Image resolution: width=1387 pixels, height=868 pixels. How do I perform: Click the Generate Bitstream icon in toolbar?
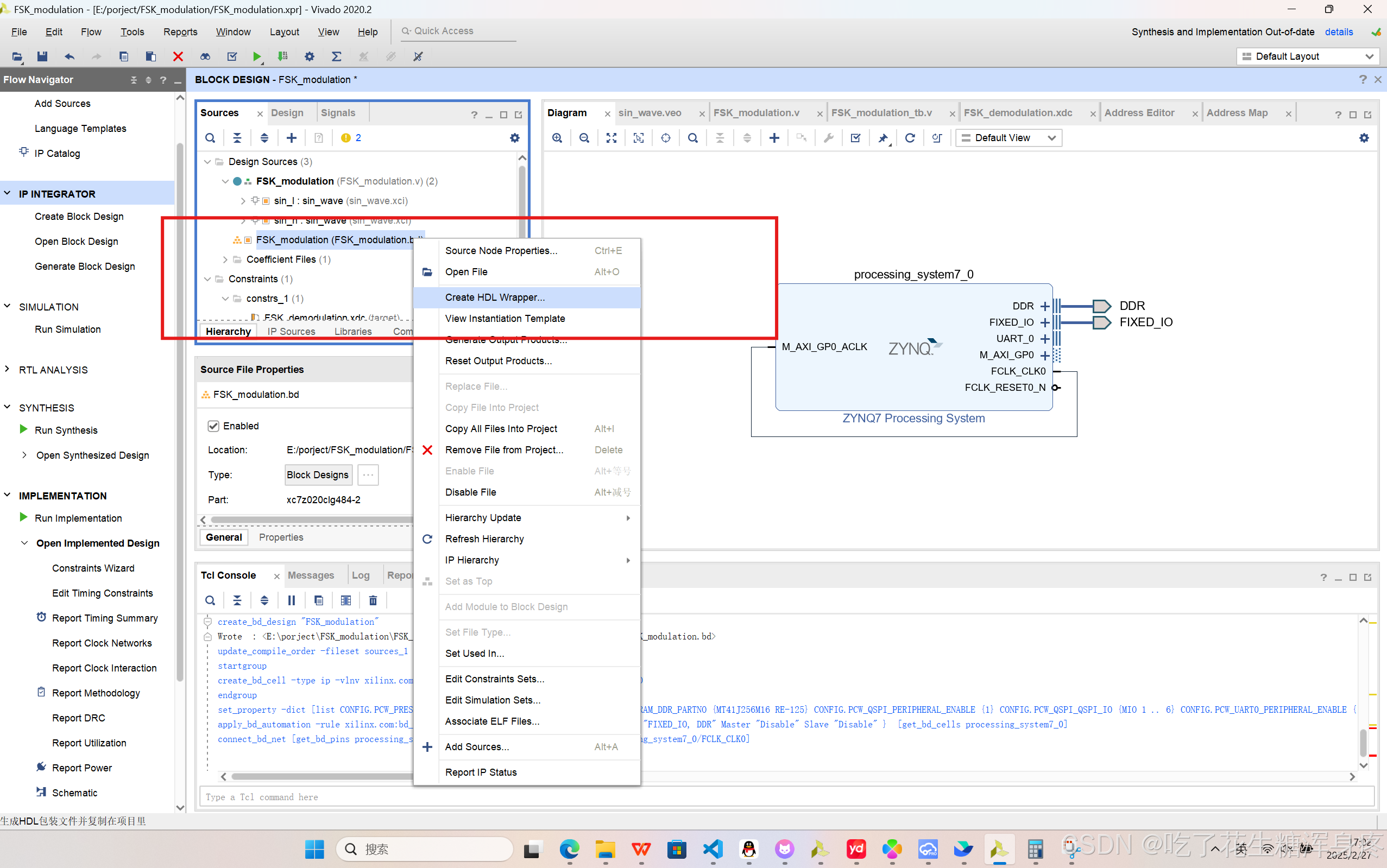click(282, 56)
